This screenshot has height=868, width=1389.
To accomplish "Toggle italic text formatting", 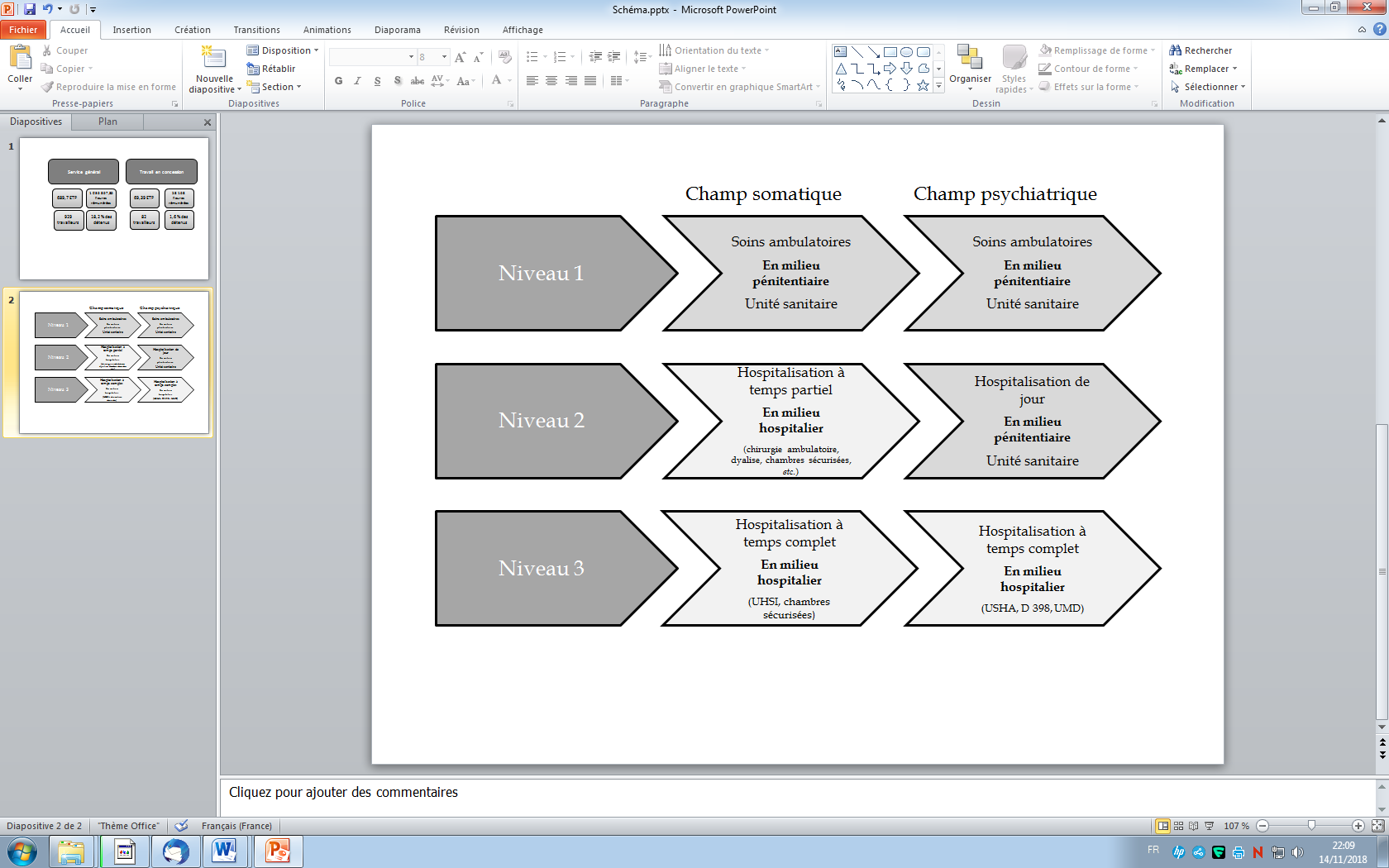I will pyautogui.click(x=357, y=81).
